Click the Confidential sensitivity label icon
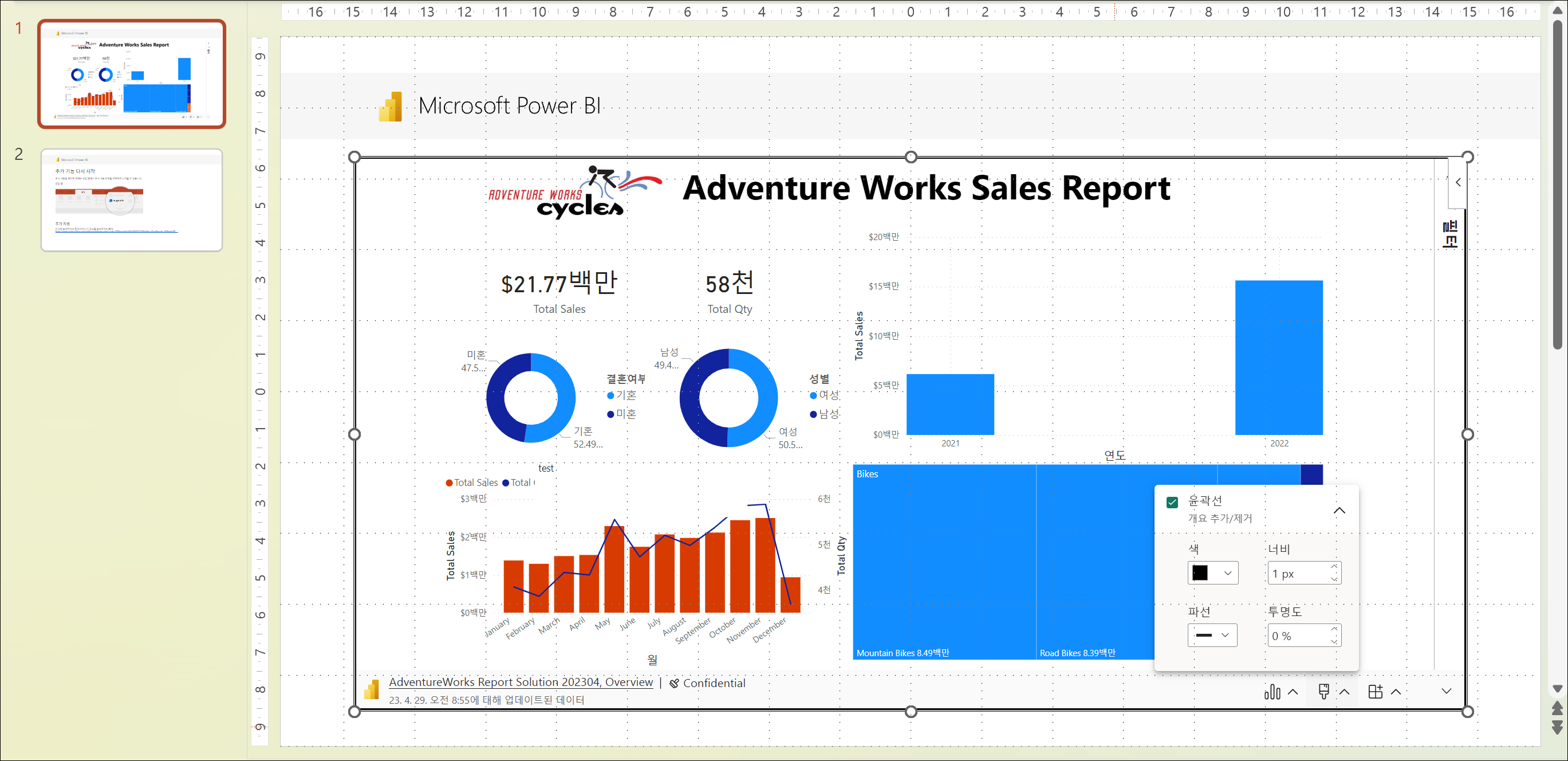Image resolution: width=1568 pixels, height=761 pixels. click(674, 683)
